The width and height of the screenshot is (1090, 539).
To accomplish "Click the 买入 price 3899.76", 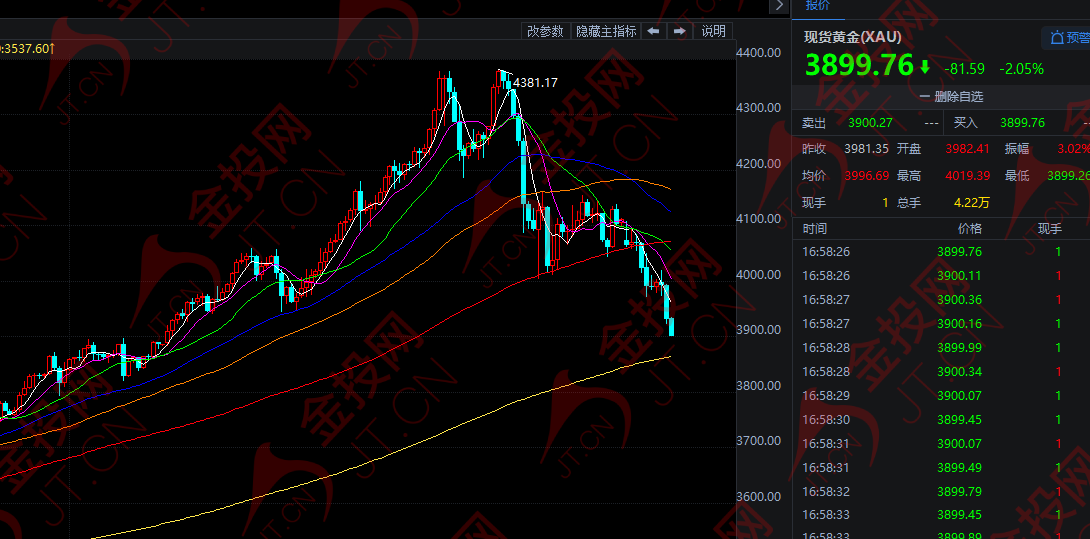I will [1022, 123].
